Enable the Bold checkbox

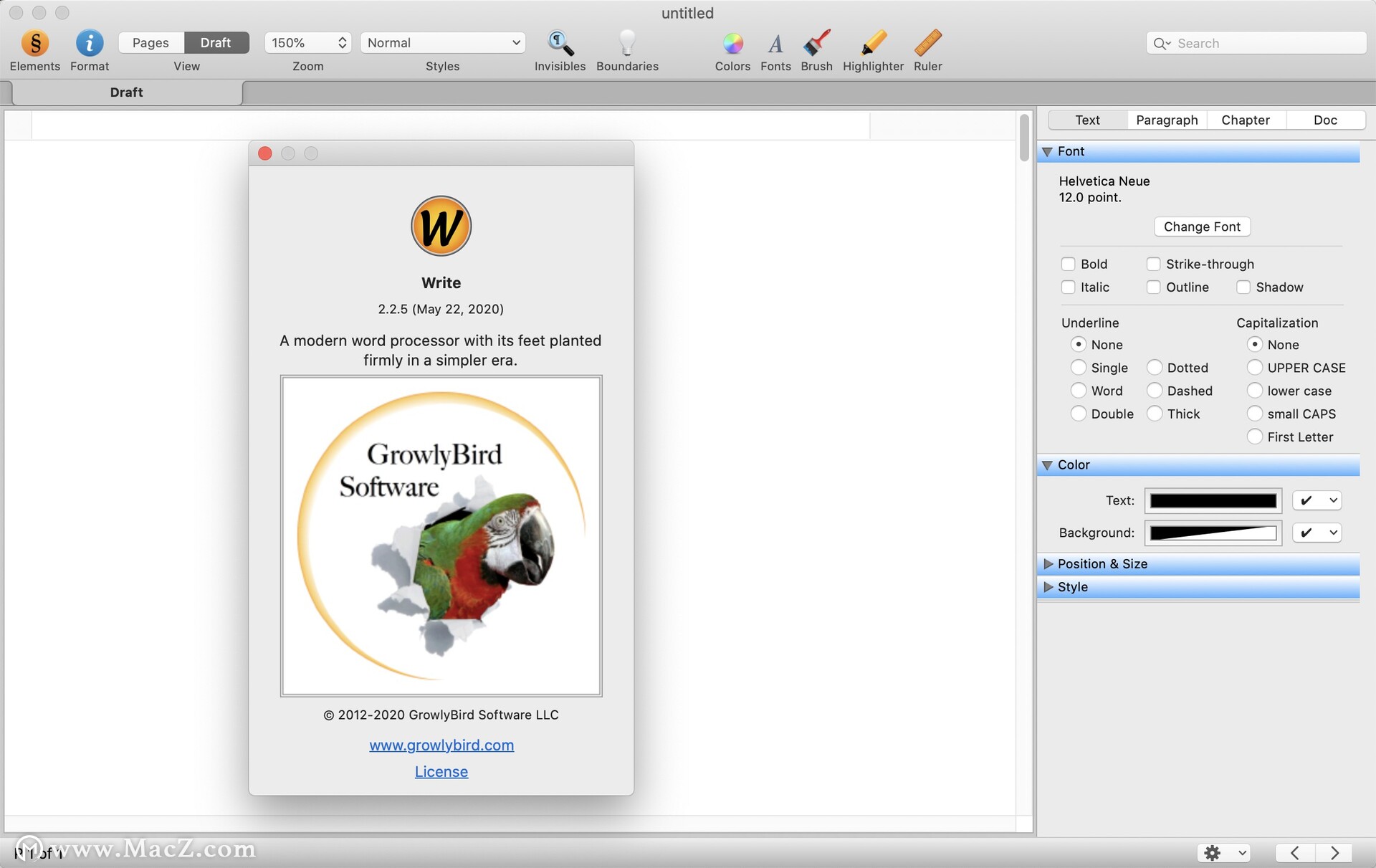click(1068, 264)
